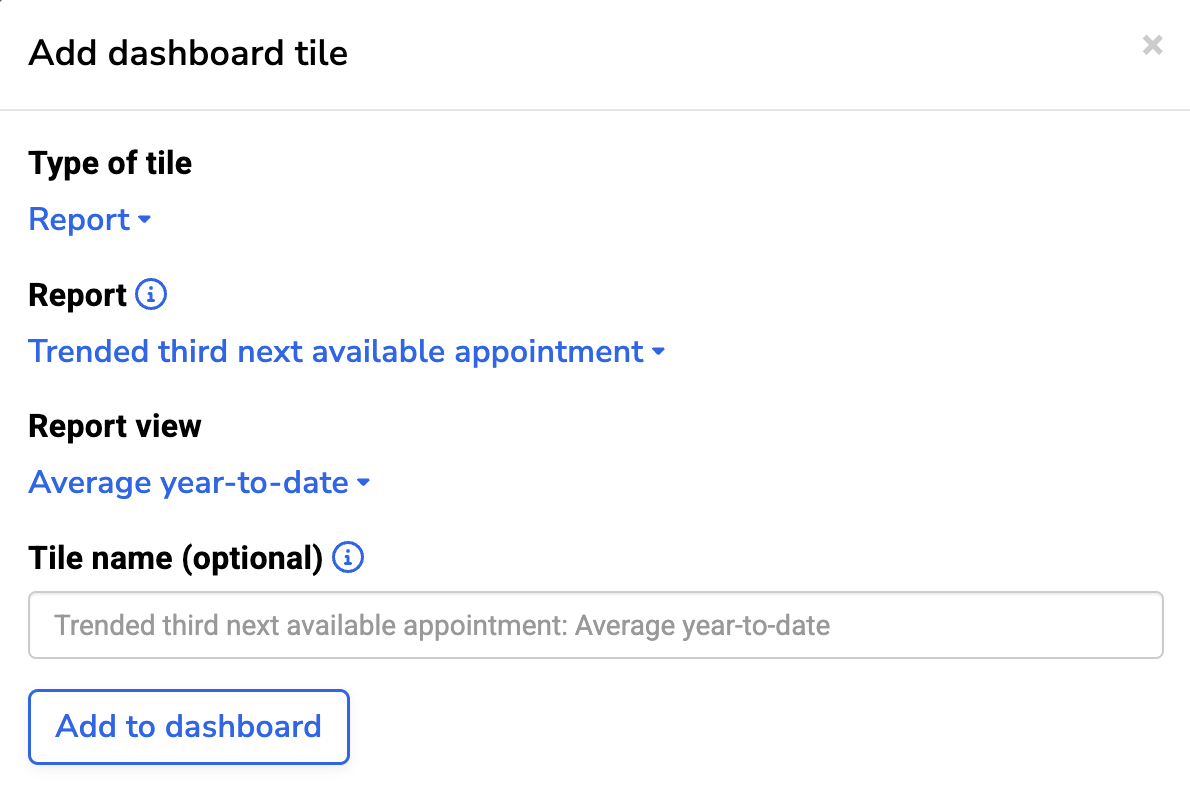1190x790 pixels.
Task: Click caret after Trended third next available appointment
Action: (x=658, y=352)
